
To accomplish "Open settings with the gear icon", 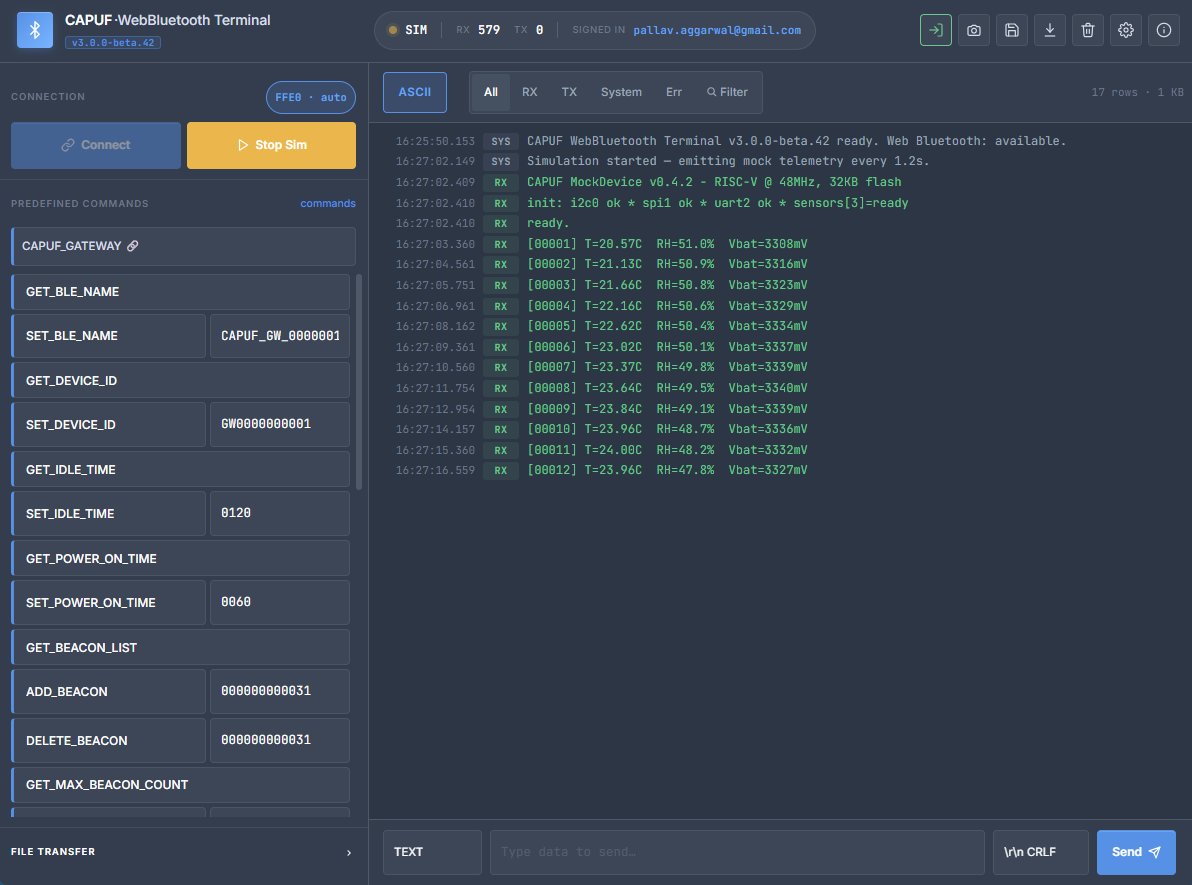I will pyautogui.click(x=1125, y=30).
